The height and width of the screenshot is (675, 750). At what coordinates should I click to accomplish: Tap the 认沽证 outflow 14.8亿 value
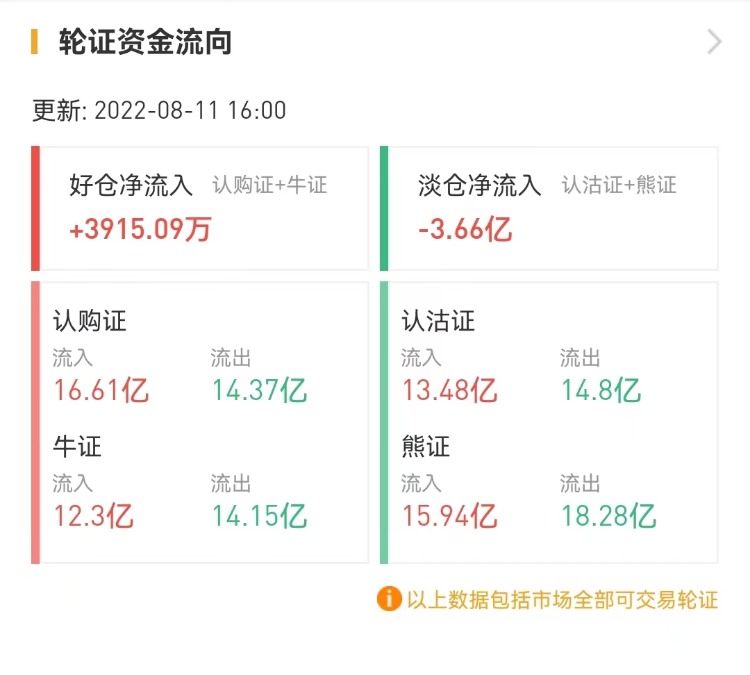coord(600,389)
